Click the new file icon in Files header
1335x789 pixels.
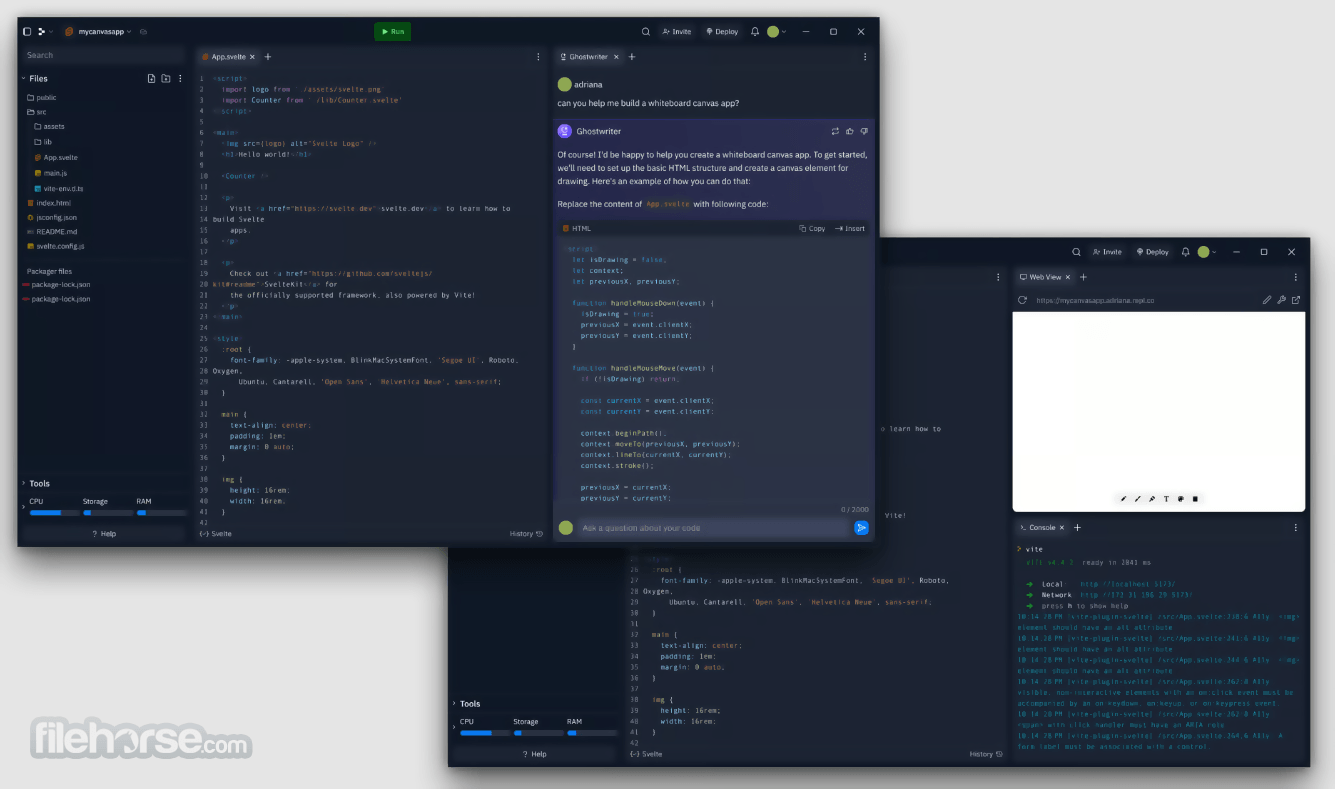pos(152,78)
